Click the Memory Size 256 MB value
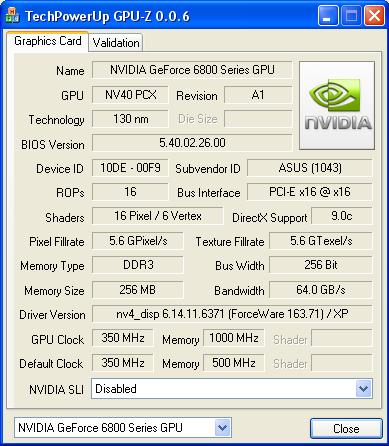 click(x=138, y=290)
